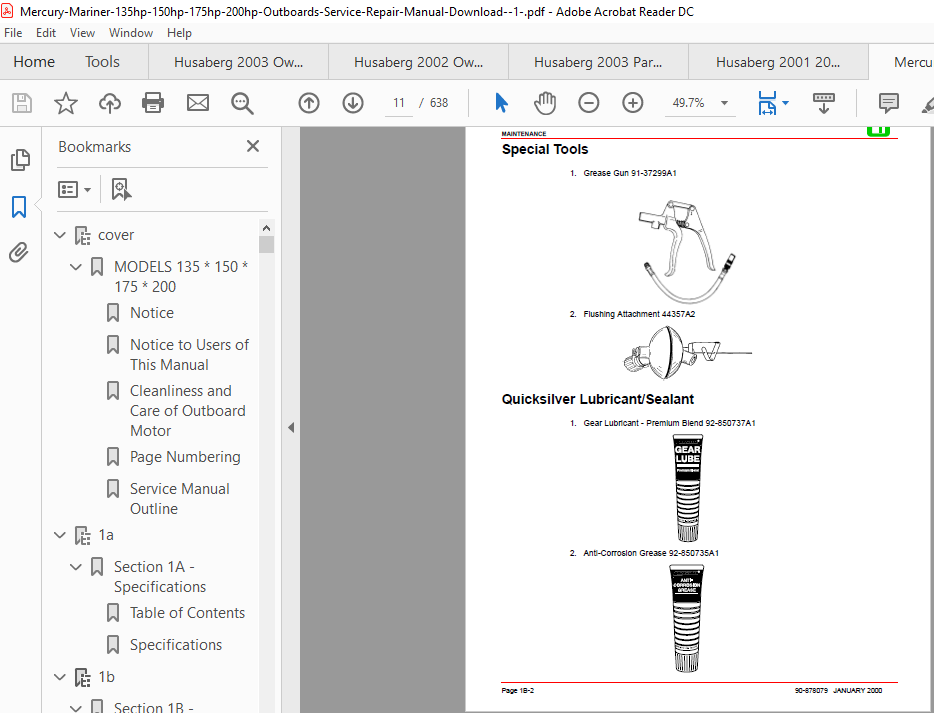Collapse the 1b bookmark group
934x713 pixels.
60,677
